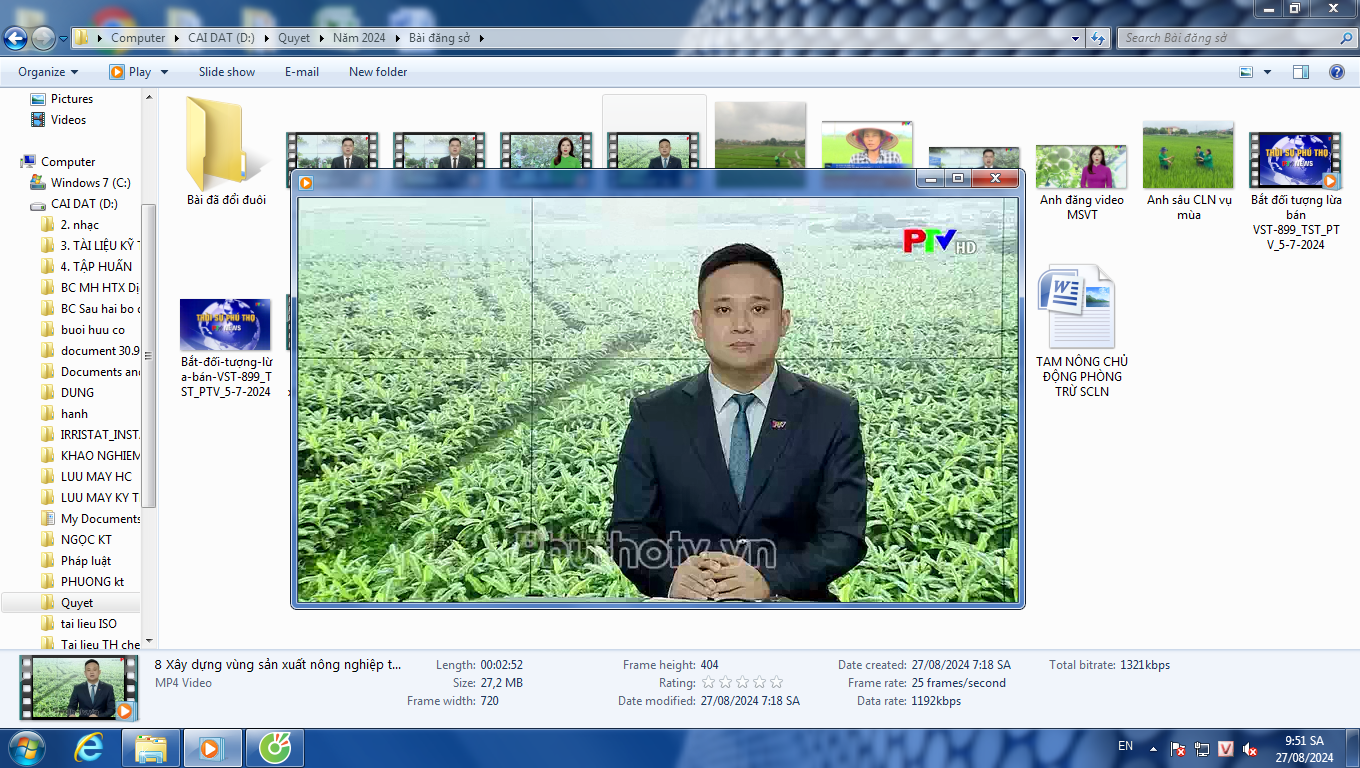Screen dimensions: 1360x768
Task: Click the muted volume icon in system tray
Action: click(x=1249, y=749)
